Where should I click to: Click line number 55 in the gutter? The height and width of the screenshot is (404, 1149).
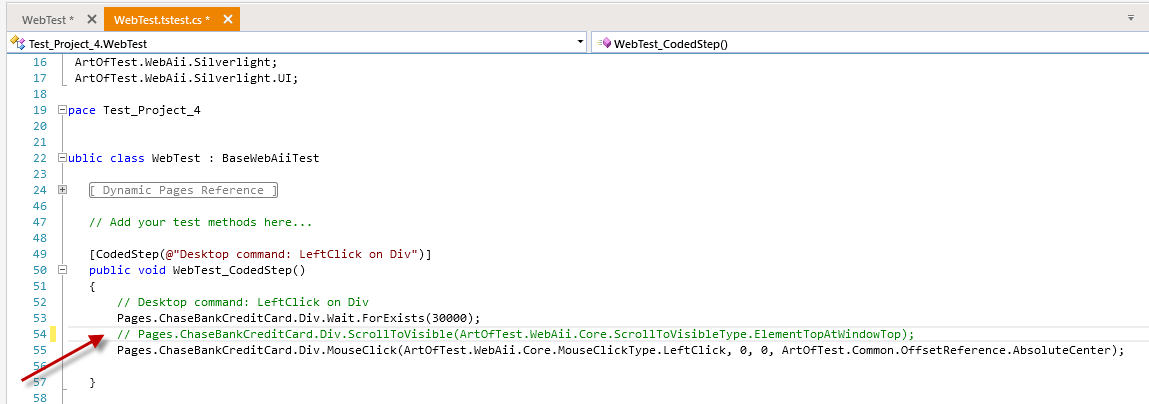point(39,350)
